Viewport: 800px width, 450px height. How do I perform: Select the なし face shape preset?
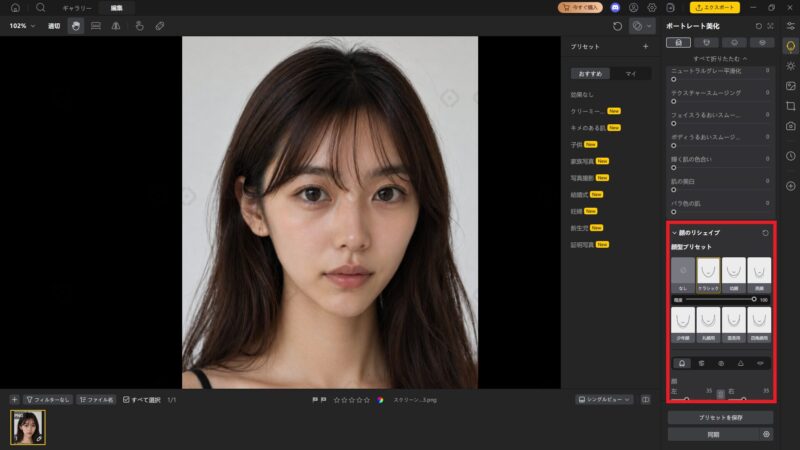coord(683,275)
